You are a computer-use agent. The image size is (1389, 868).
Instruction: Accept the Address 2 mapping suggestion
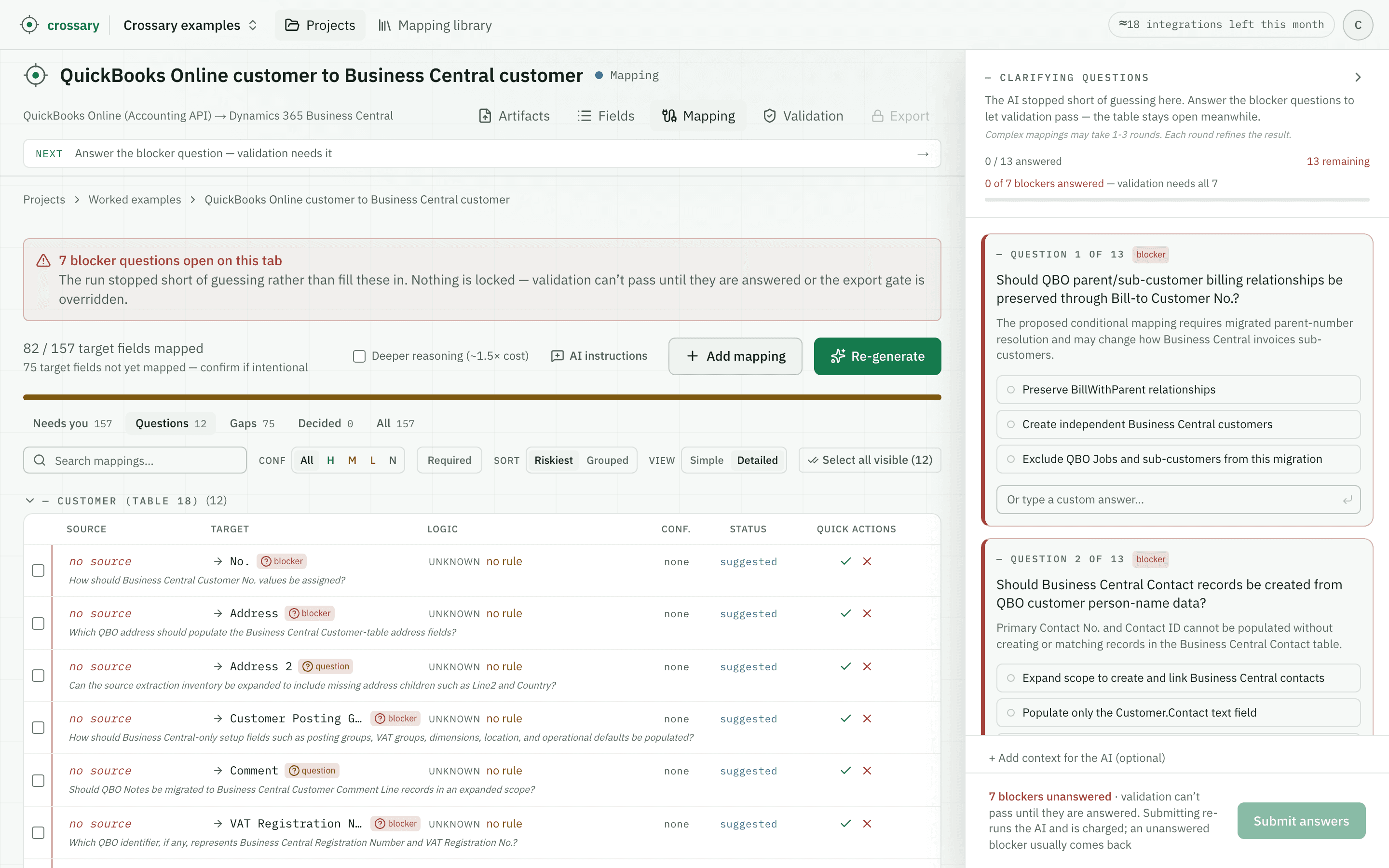click(845, 666)
